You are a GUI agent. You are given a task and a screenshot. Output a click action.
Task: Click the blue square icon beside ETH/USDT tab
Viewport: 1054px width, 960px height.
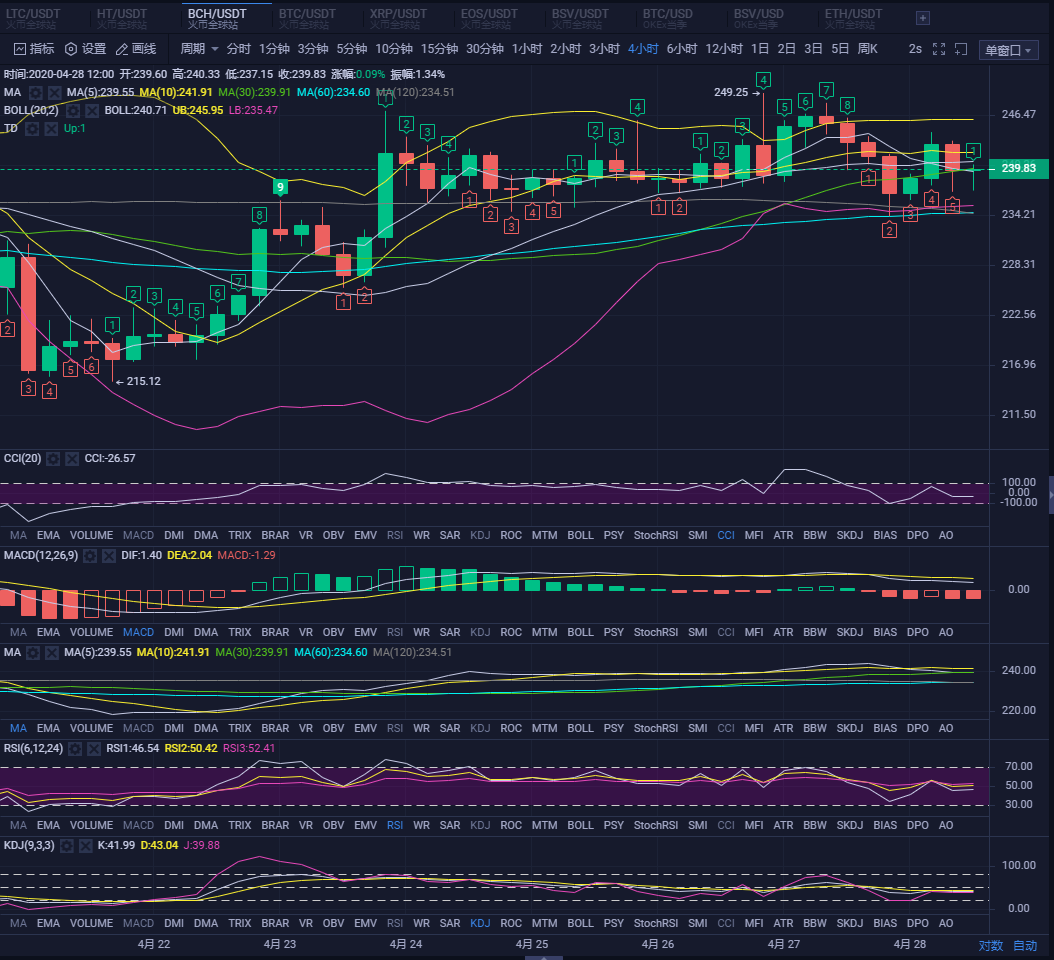coord(921,17)
